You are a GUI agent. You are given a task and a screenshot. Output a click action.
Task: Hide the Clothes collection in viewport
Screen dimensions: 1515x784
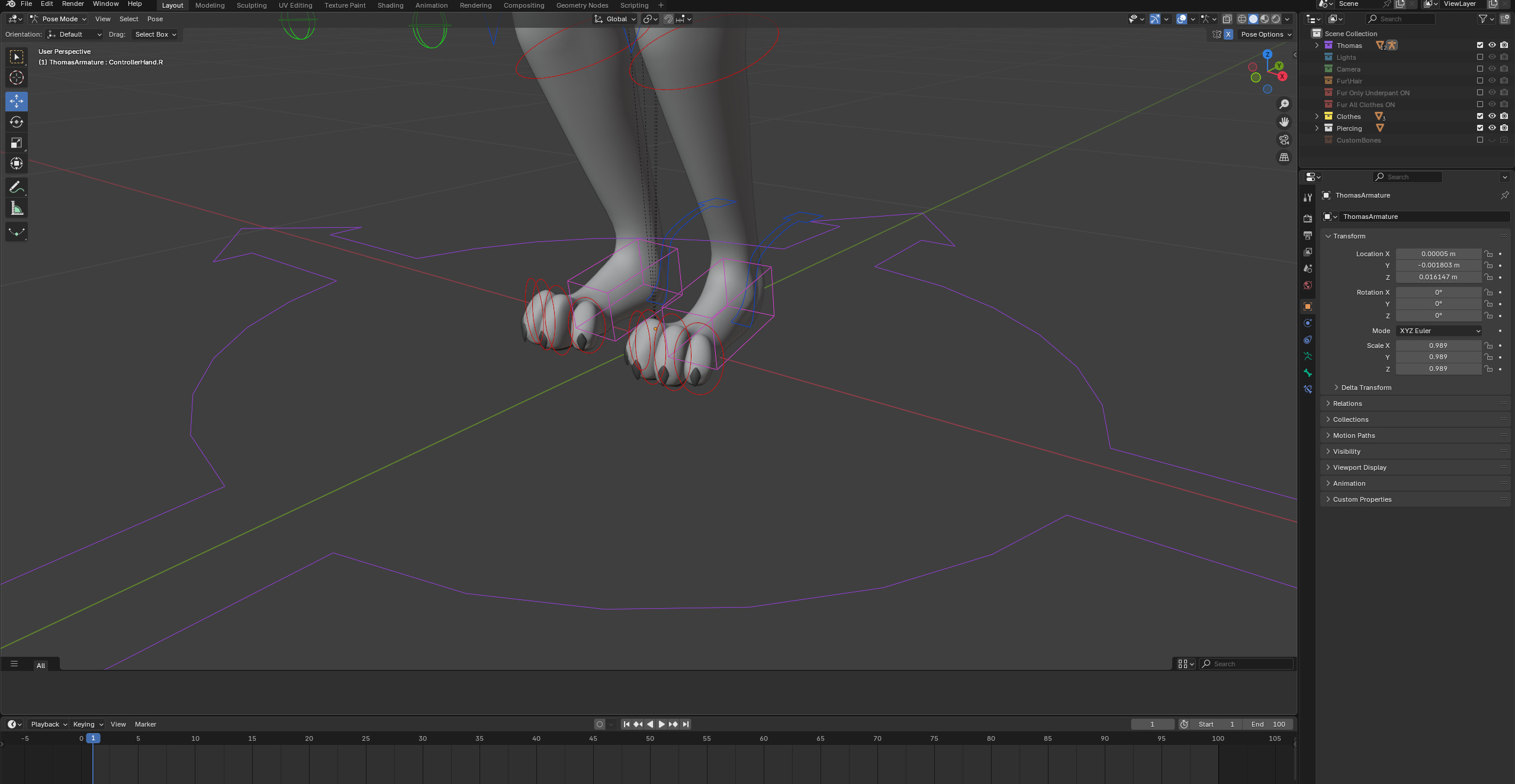coord(1492,117)
